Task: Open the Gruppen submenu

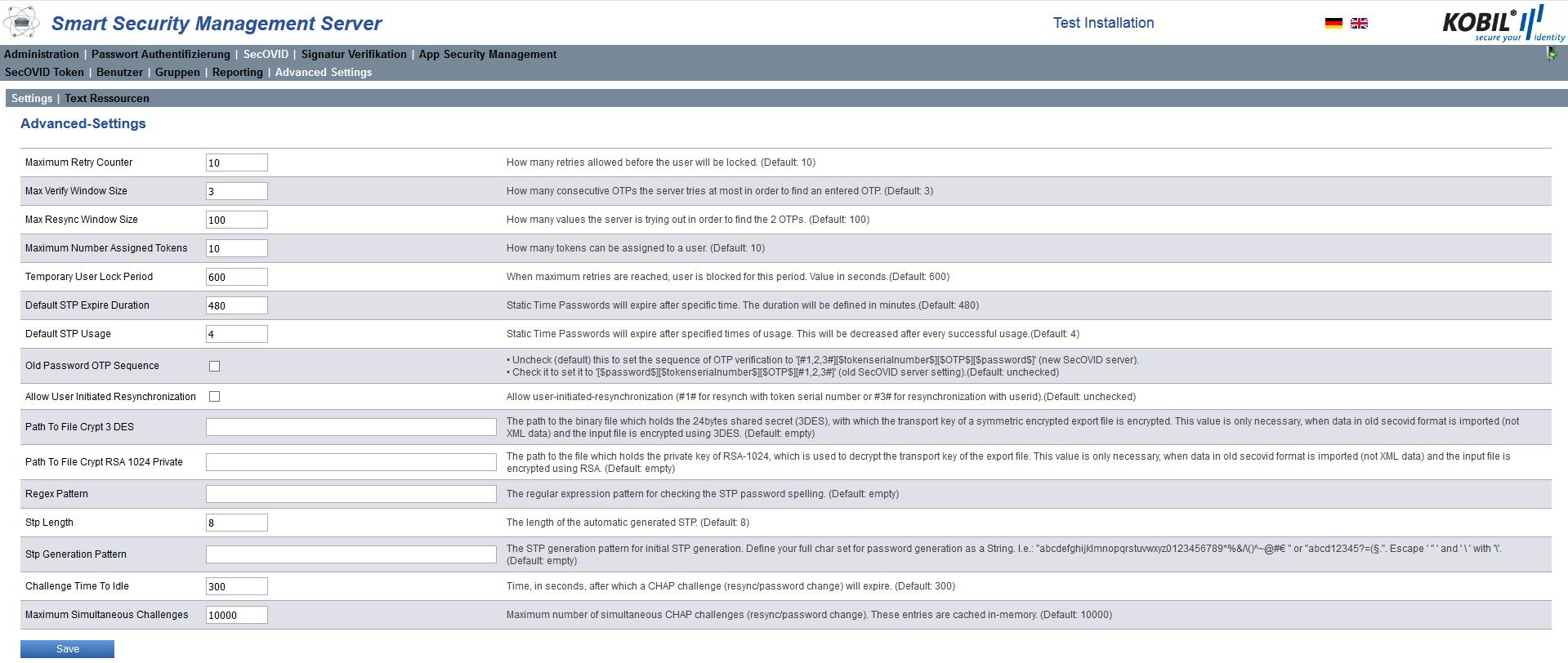Action: 177,72
